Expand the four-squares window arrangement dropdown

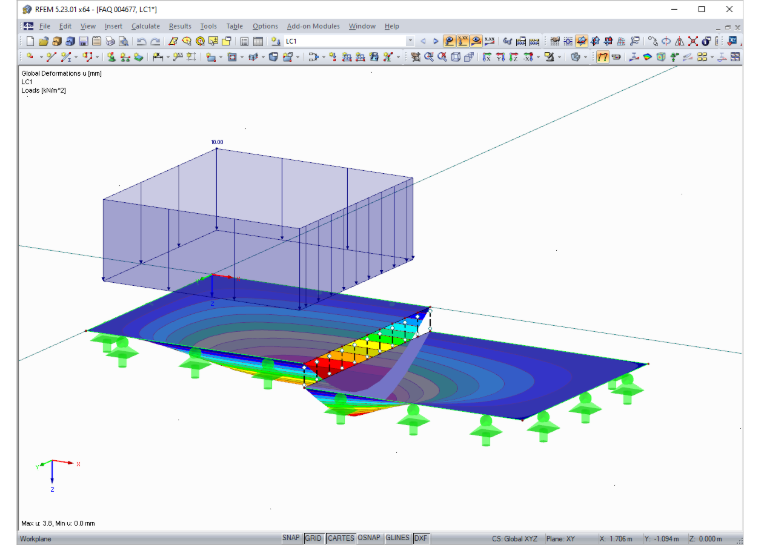click(x=712, y=57)
